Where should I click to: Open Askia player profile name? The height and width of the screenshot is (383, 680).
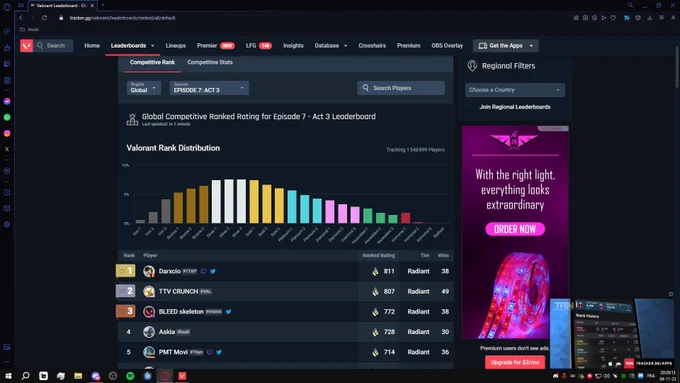coord(167,332)
